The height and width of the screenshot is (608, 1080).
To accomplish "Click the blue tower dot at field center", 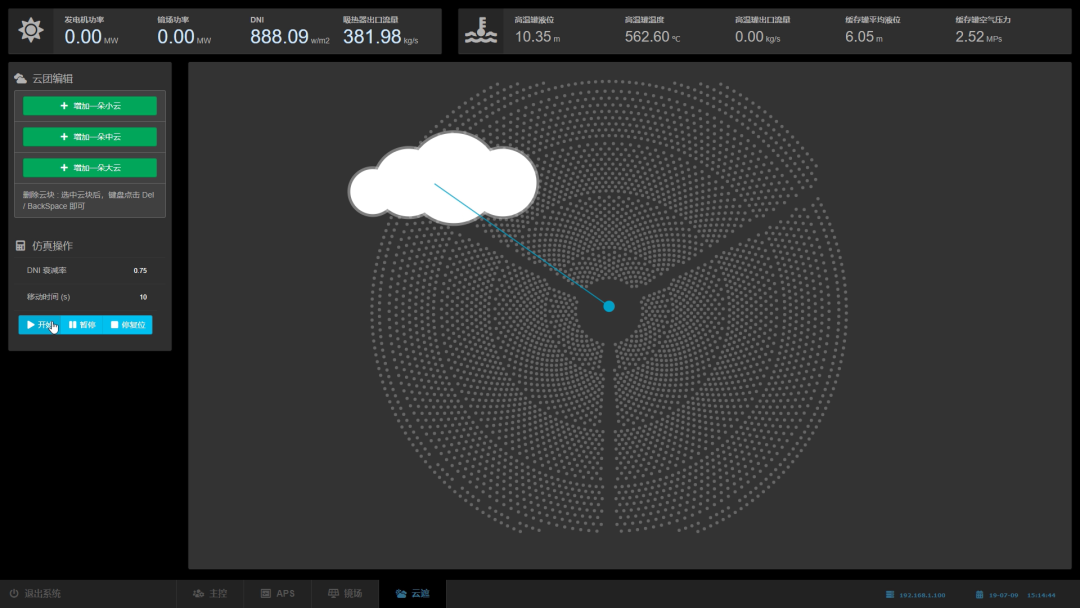I will pos(609,306).
